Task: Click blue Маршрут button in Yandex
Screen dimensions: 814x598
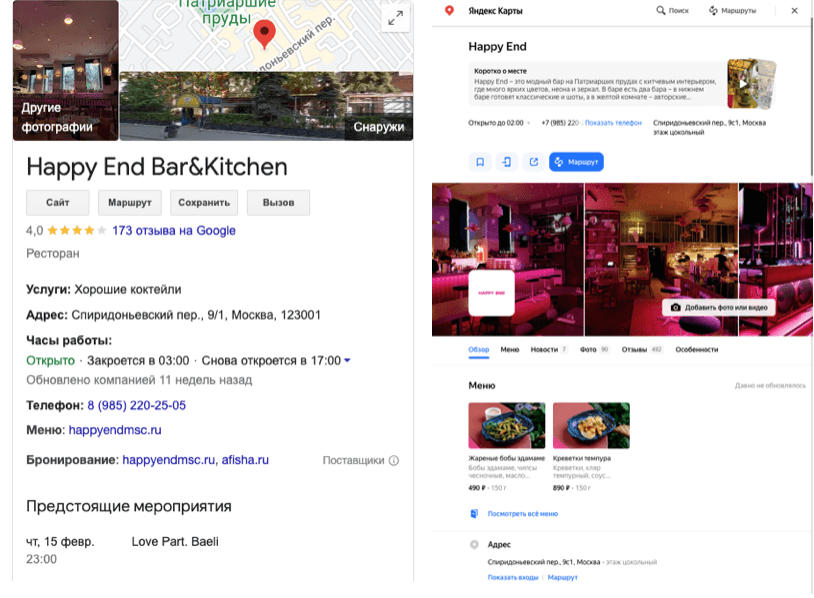Action: 576,162
